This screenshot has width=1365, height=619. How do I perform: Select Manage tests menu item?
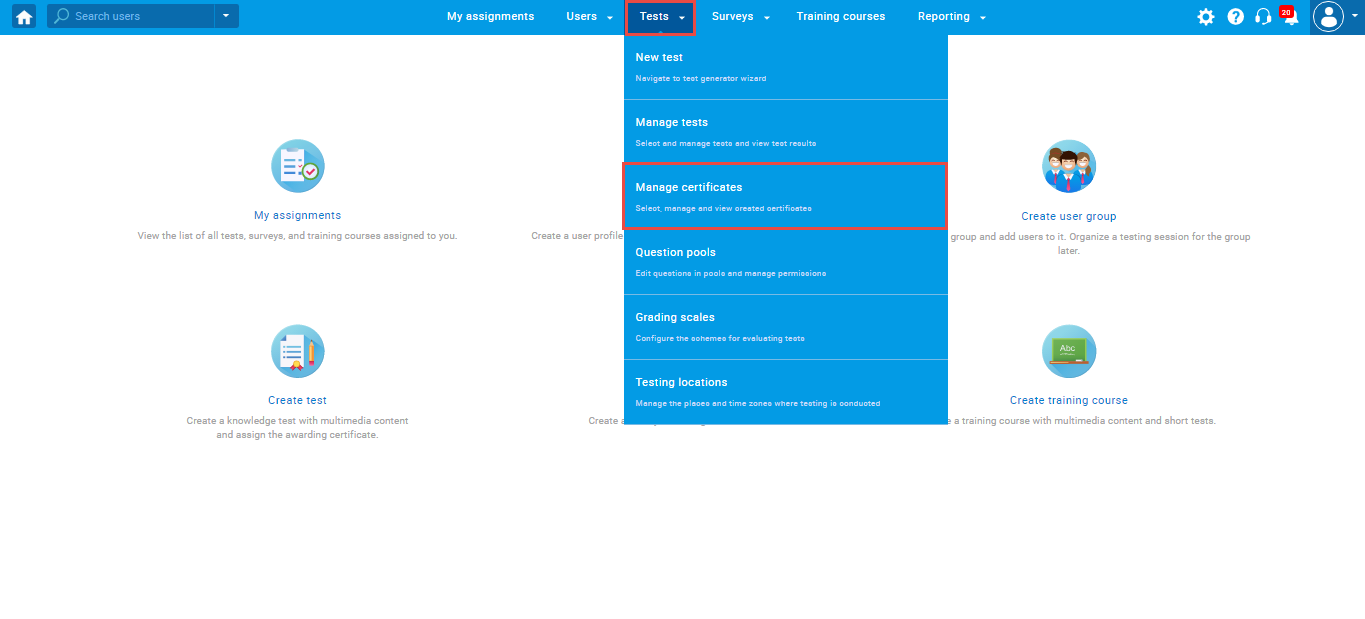tap(785, 132)
